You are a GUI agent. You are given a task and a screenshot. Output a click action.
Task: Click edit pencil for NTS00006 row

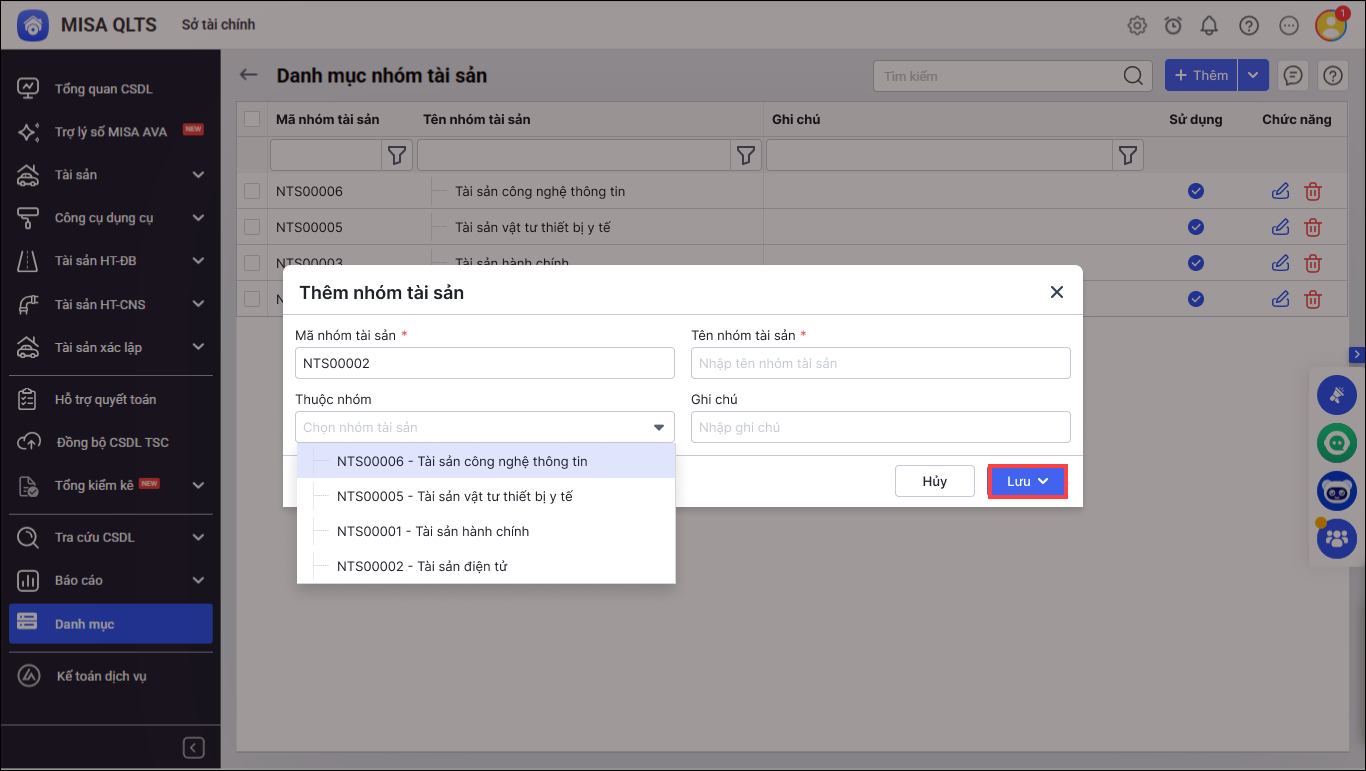tap(1280, 191)
